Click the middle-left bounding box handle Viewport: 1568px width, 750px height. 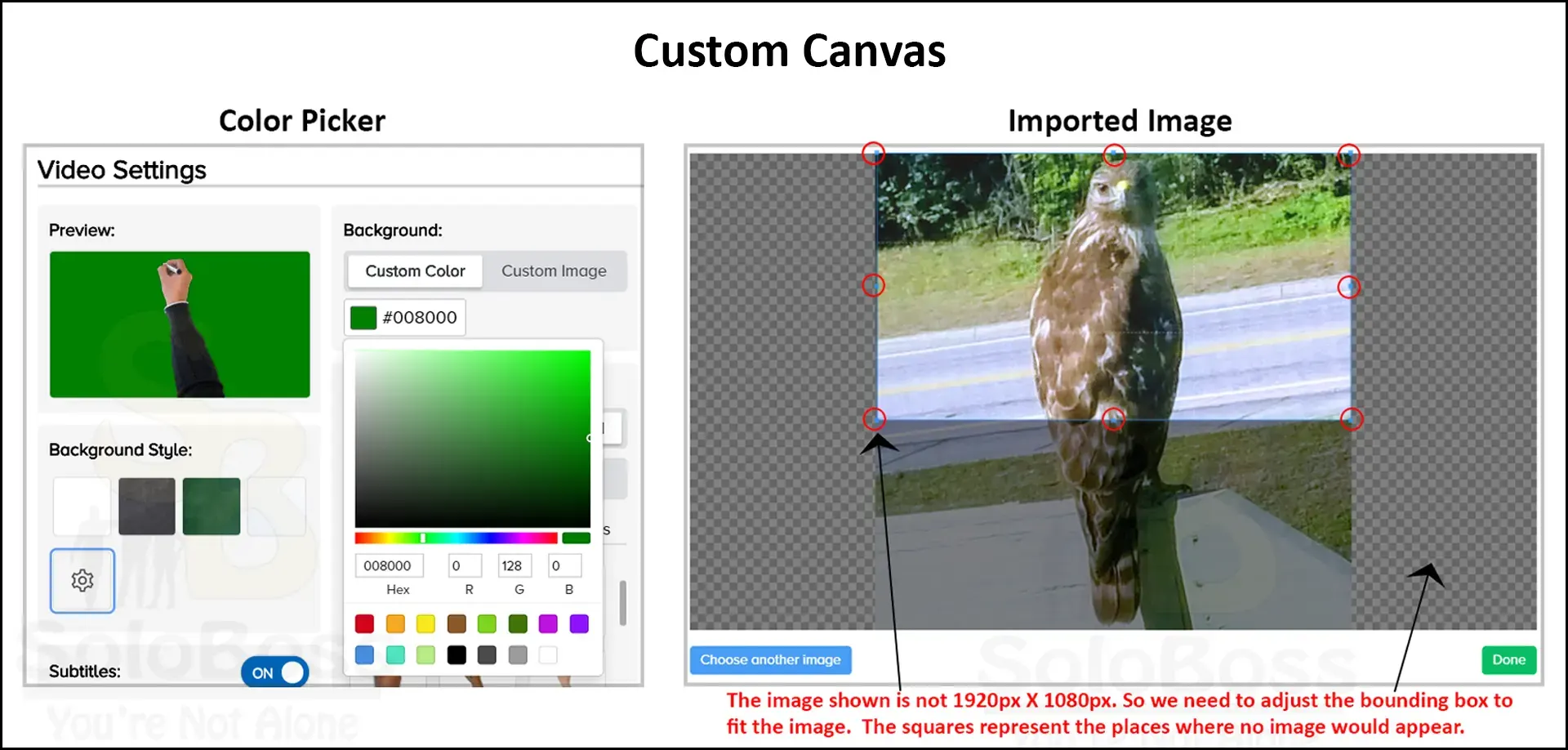(874, 285)
